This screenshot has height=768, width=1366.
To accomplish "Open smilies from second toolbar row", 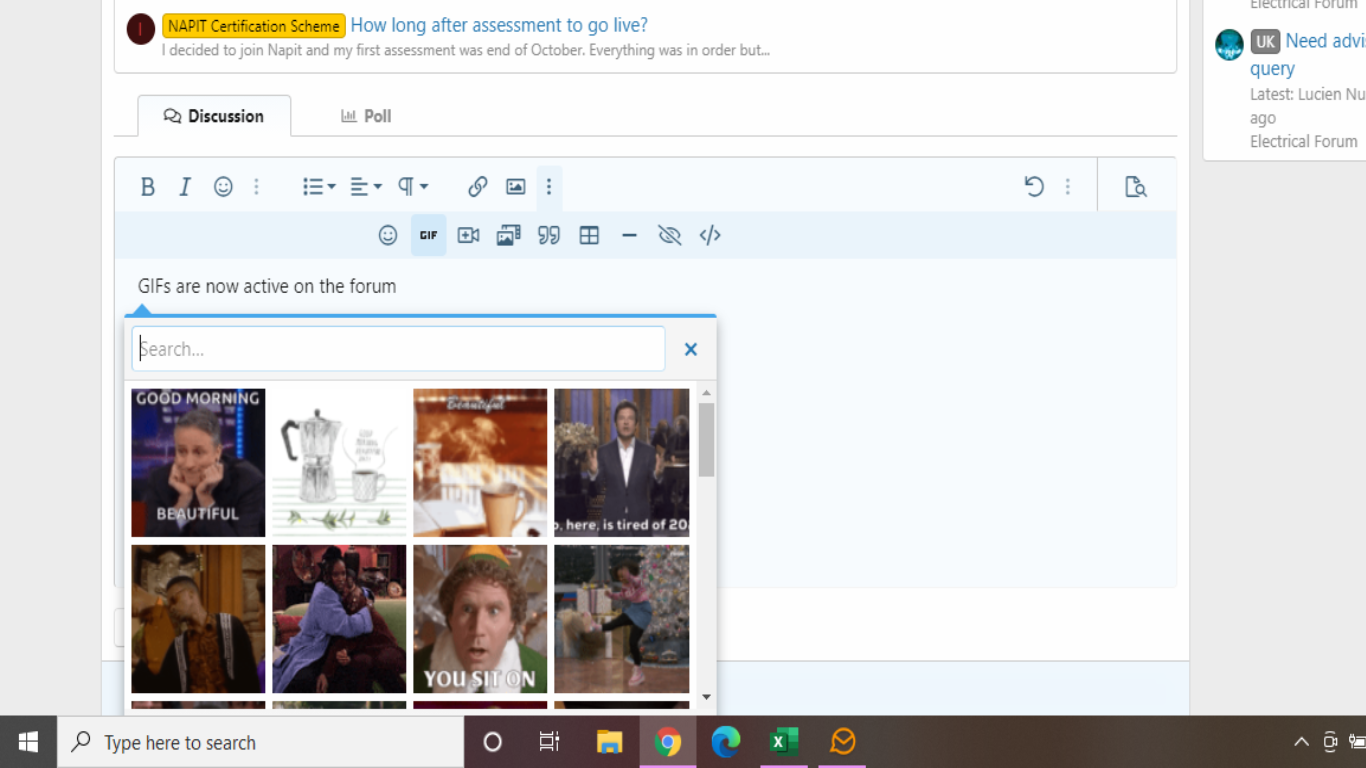I will pyautogui.click(x=388, y=235).
